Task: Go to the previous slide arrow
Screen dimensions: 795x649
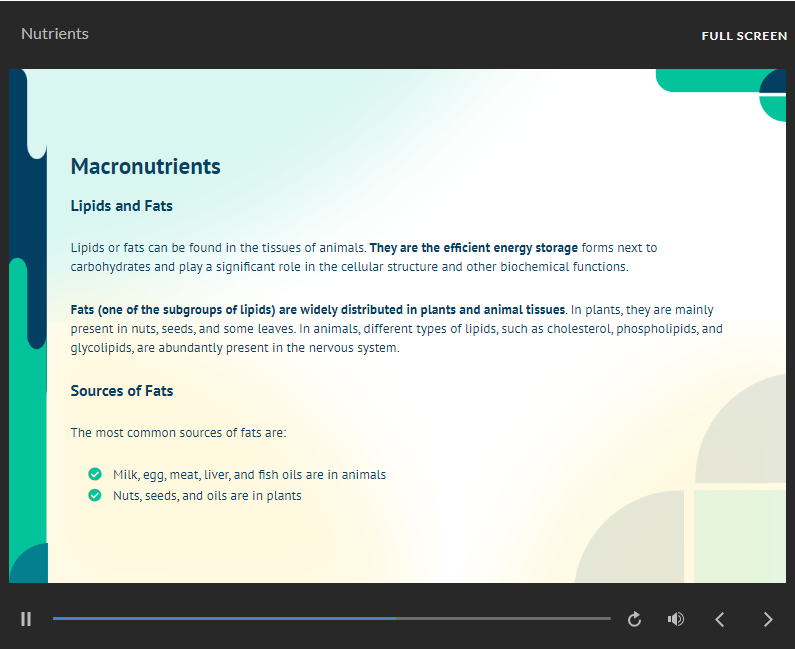Action: click(719, 619)
